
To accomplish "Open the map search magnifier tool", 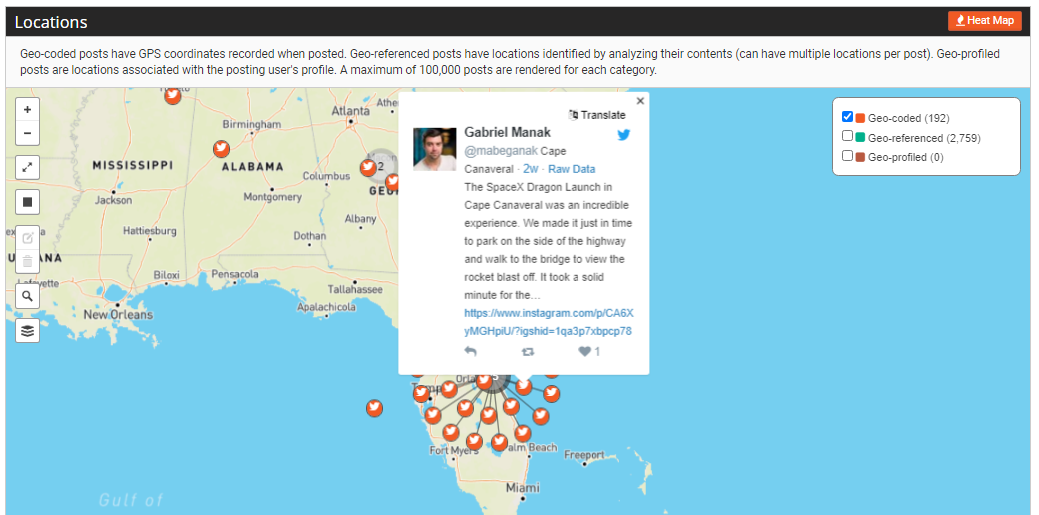I will click(27, 296).
